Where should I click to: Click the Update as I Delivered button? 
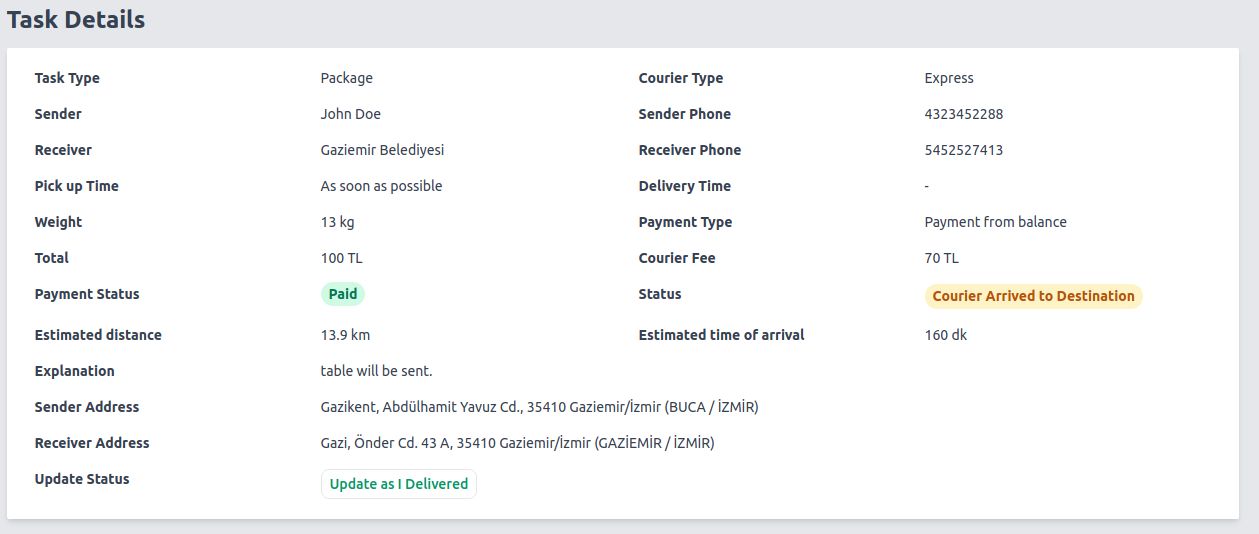(398, 484)
